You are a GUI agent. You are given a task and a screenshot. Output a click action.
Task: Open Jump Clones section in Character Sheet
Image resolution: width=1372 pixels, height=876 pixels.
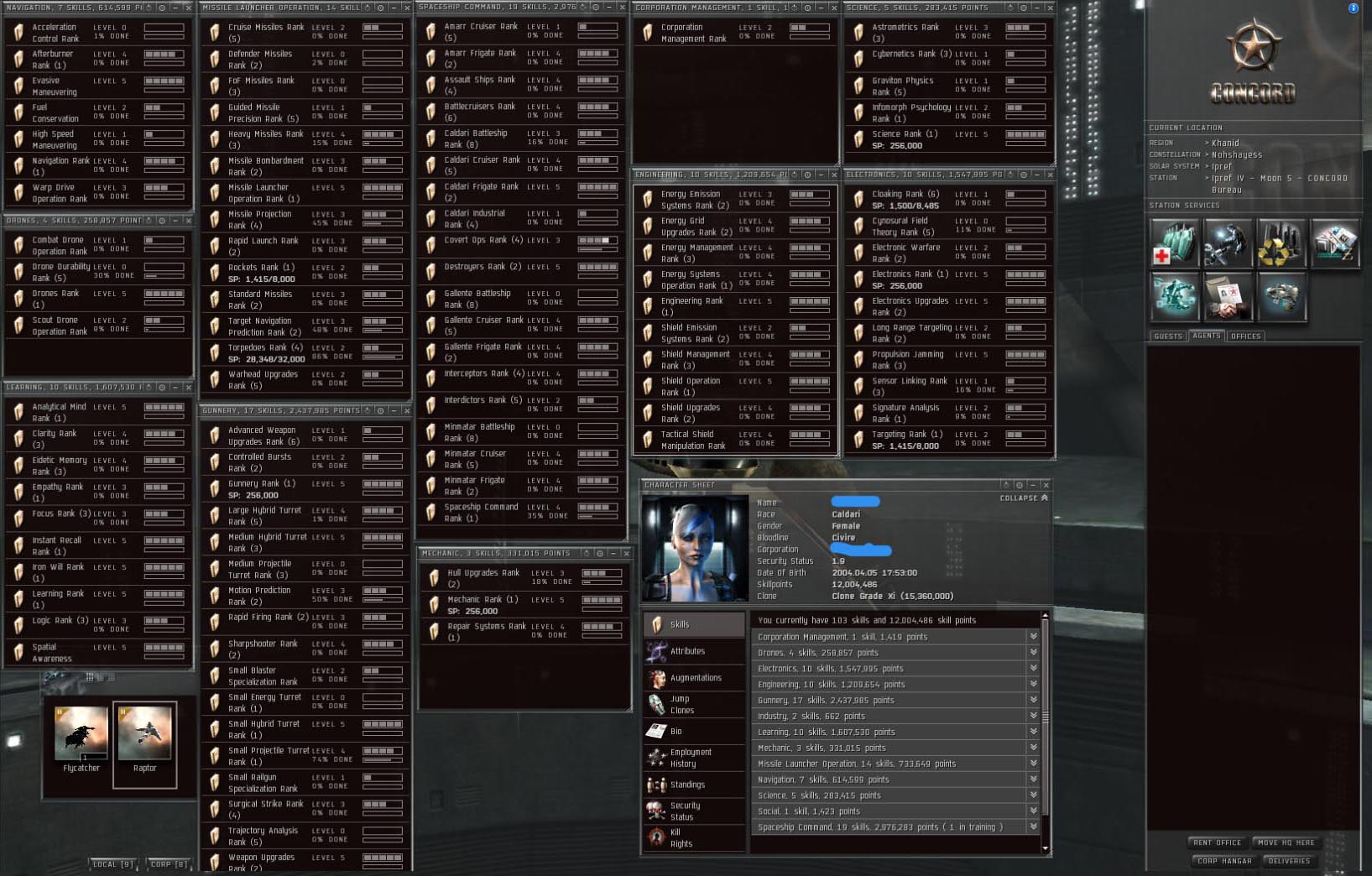coord(694,705)
